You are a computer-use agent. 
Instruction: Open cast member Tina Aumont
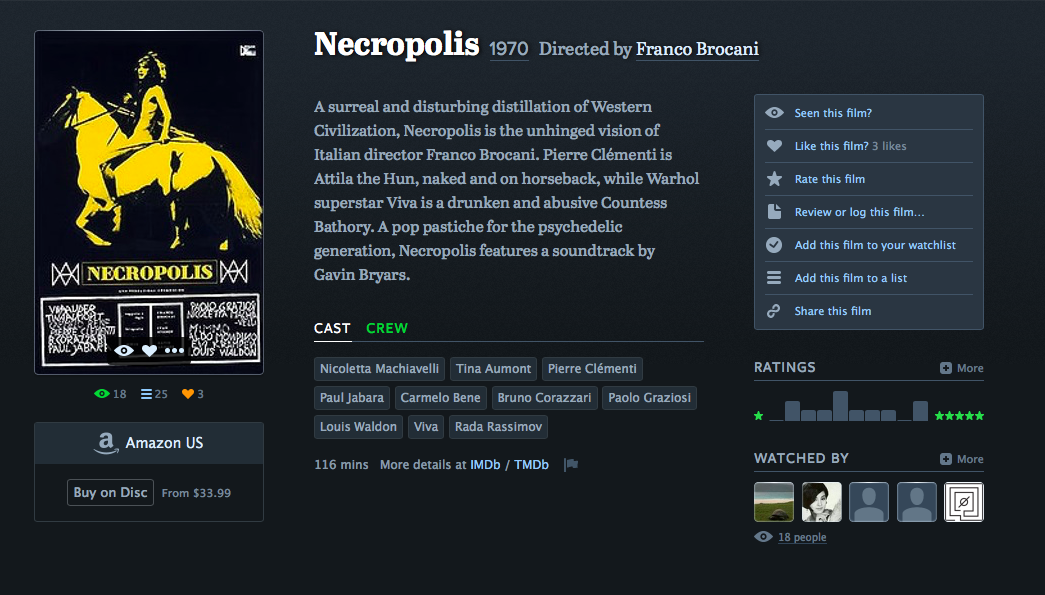click(493, 368)
